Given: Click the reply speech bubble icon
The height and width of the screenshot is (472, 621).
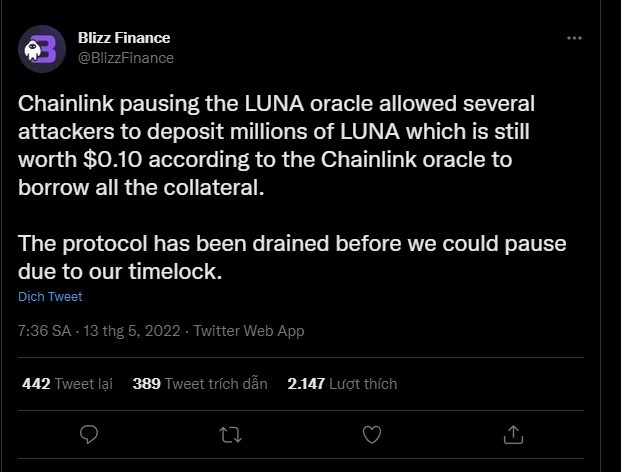Looking at the screenshot, I should point(88,434).
